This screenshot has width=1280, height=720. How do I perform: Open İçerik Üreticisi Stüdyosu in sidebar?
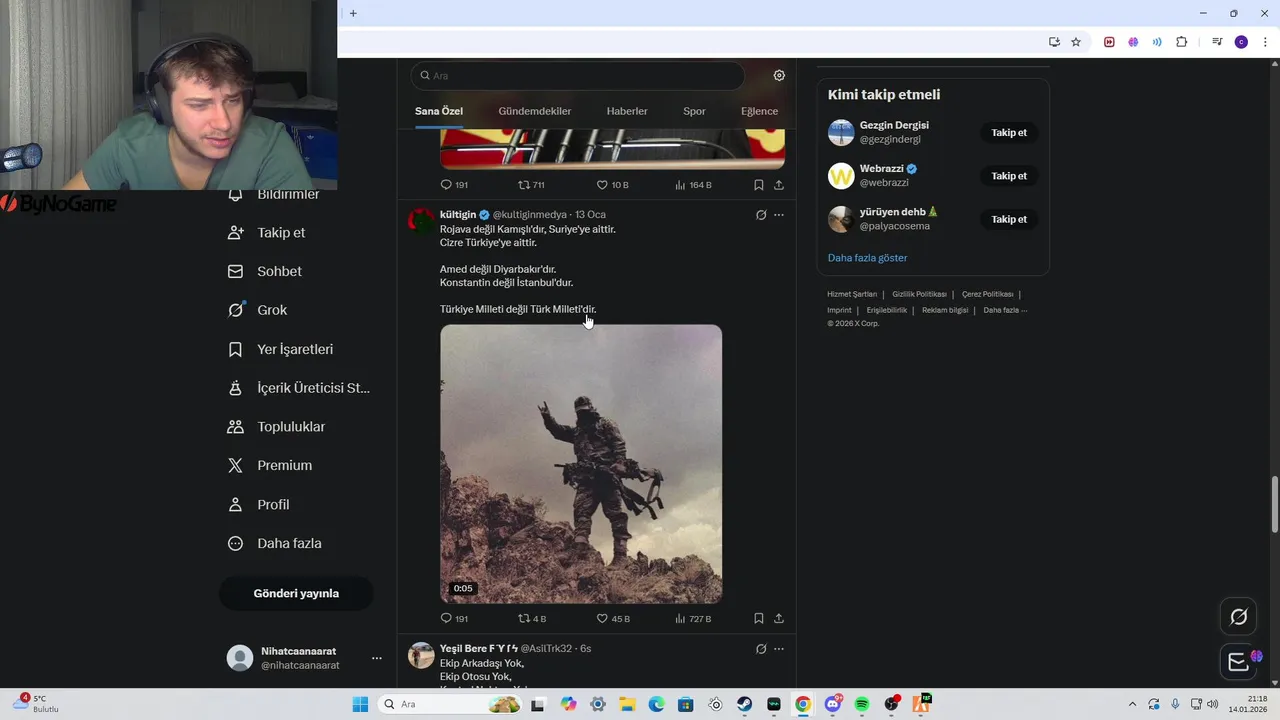click(299, 388)
